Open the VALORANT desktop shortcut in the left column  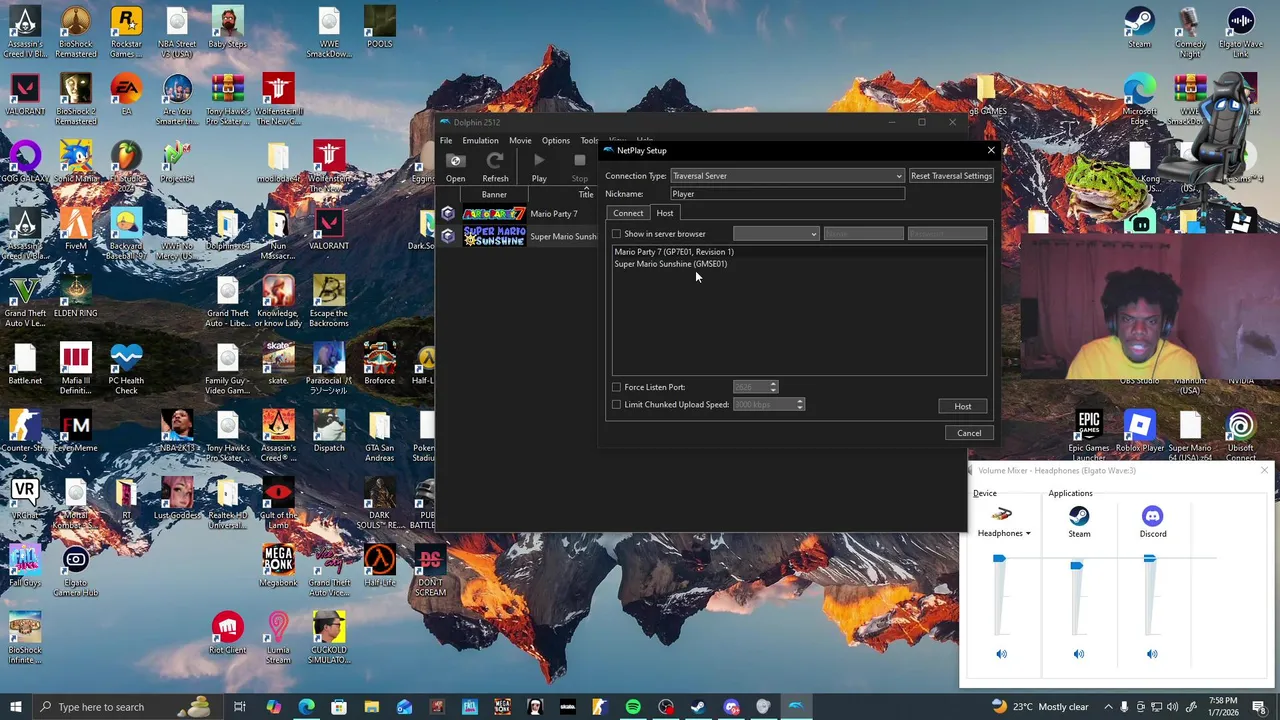click(25, 95)
